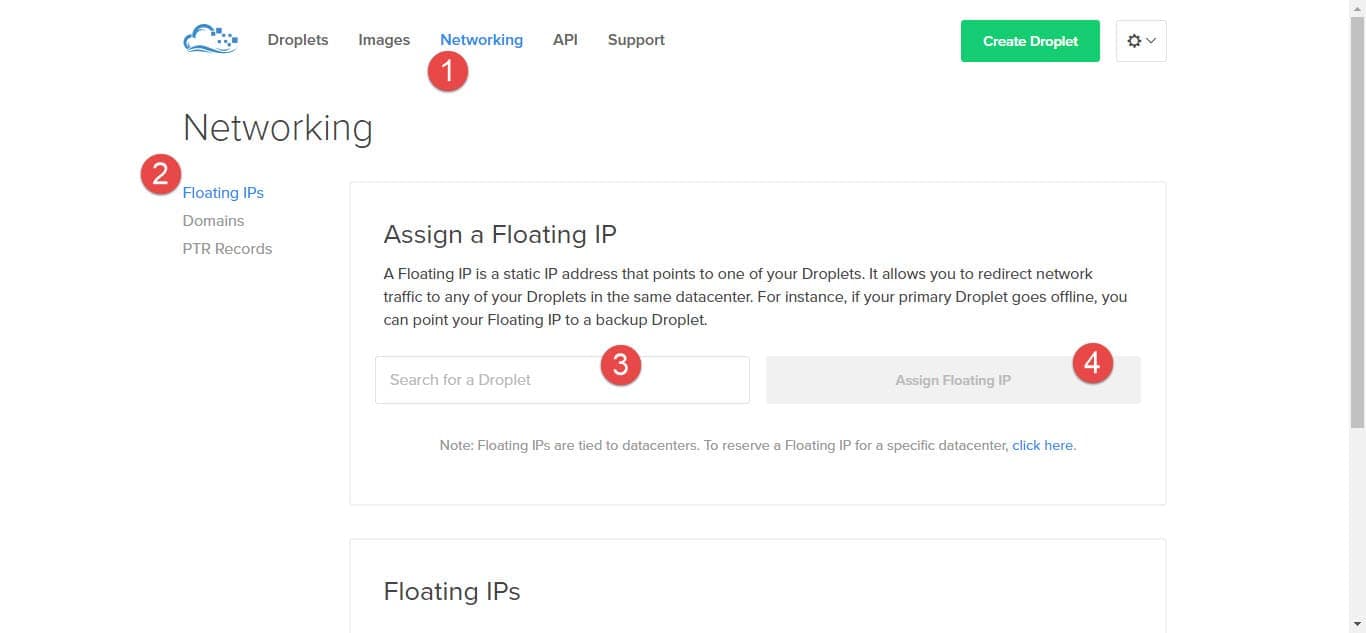Screen dimensions: 1366x633
Task: Open the Support navigation item
Action: [x=636, y=40]
